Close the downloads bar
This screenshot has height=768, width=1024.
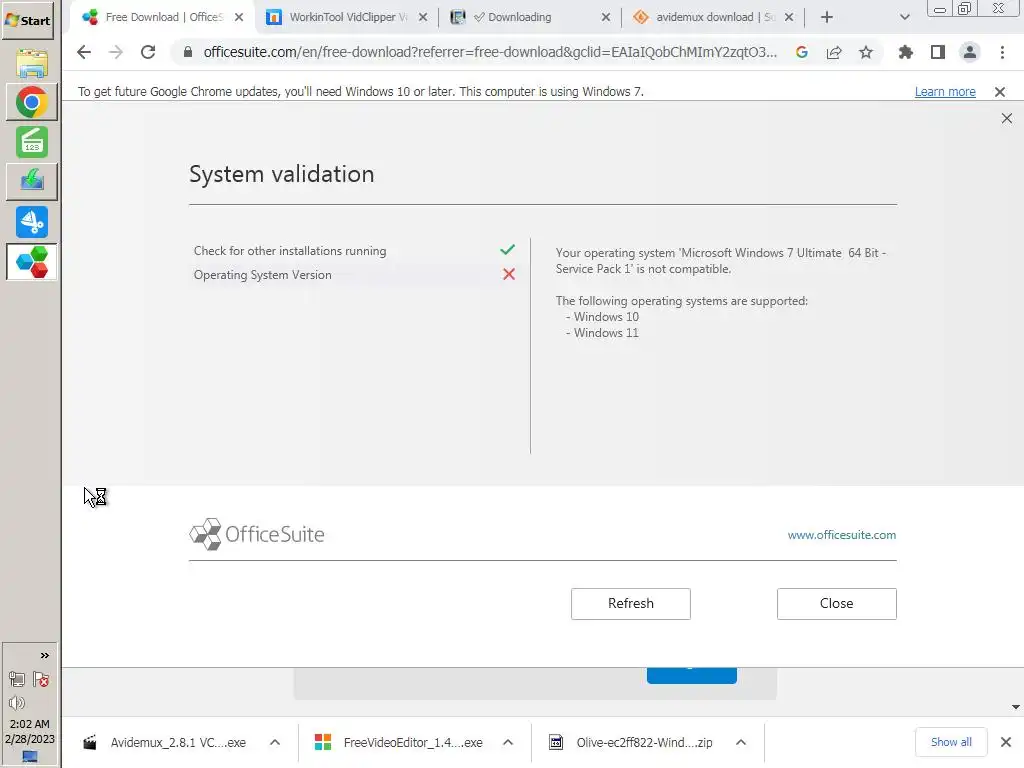click(x=1006, y=742)
